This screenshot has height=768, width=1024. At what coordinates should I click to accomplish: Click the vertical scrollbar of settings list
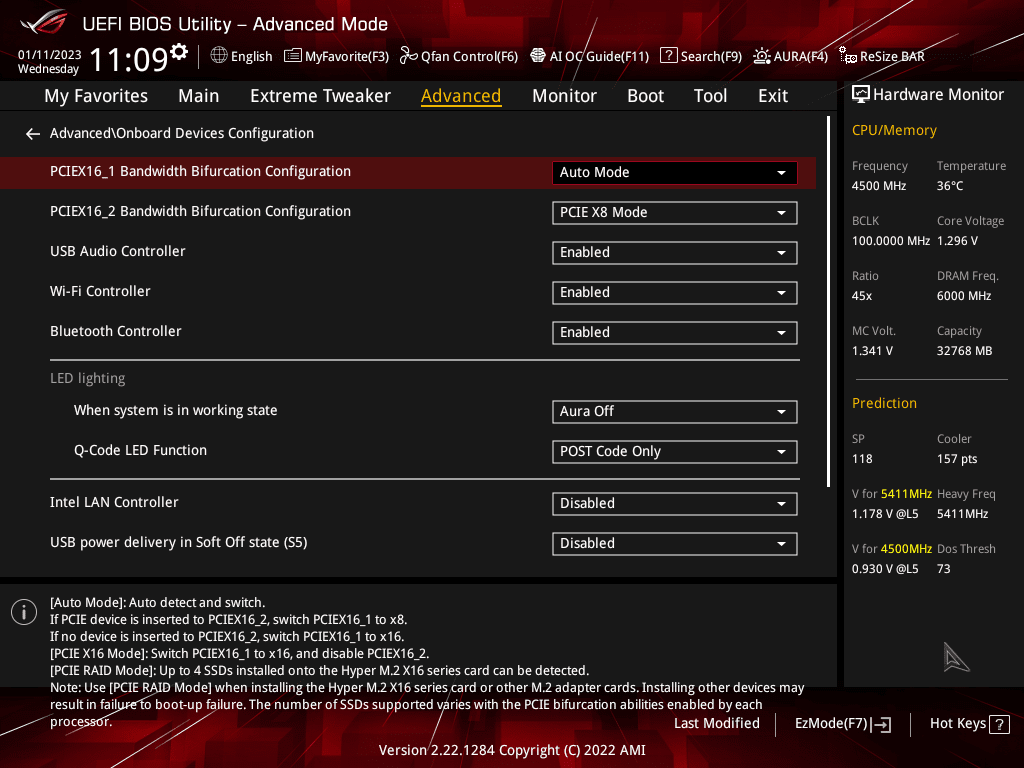(828, 302)
